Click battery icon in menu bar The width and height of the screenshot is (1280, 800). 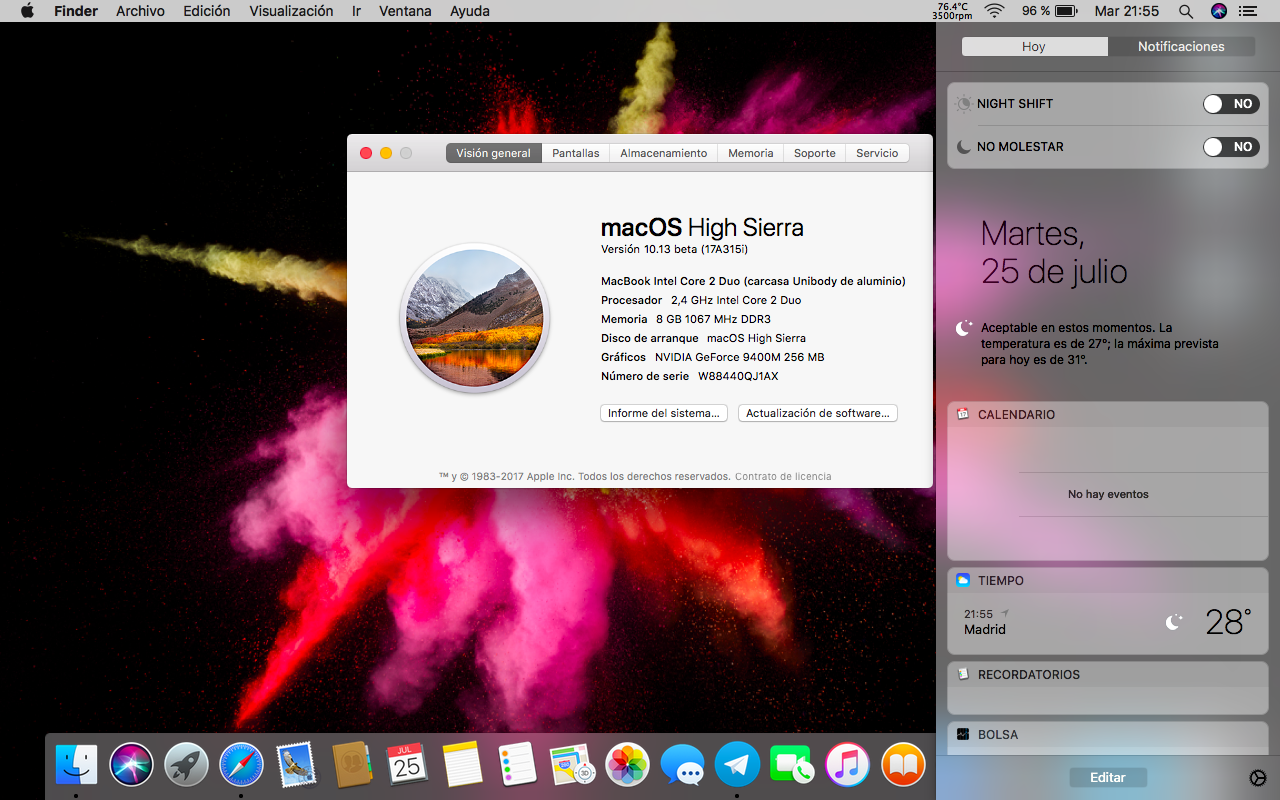click(x=1066, y=11)
